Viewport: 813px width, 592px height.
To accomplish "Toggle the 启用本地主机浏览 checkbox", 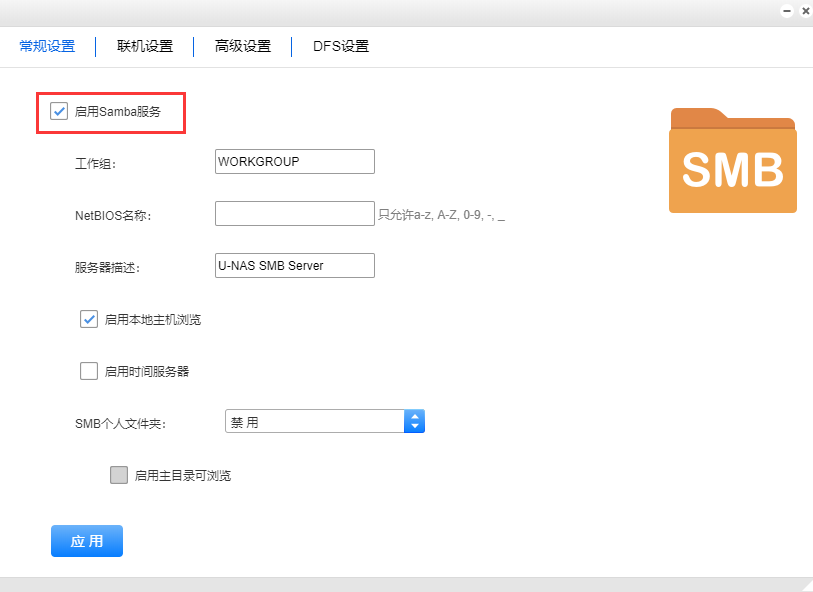I will click(x=89, y=320).
